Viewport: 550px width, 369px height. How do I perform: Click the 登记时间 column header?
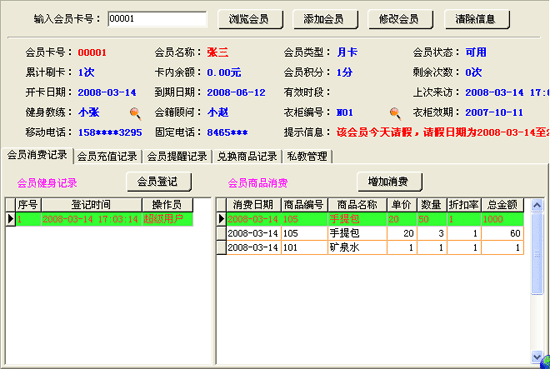pos(92,205)
